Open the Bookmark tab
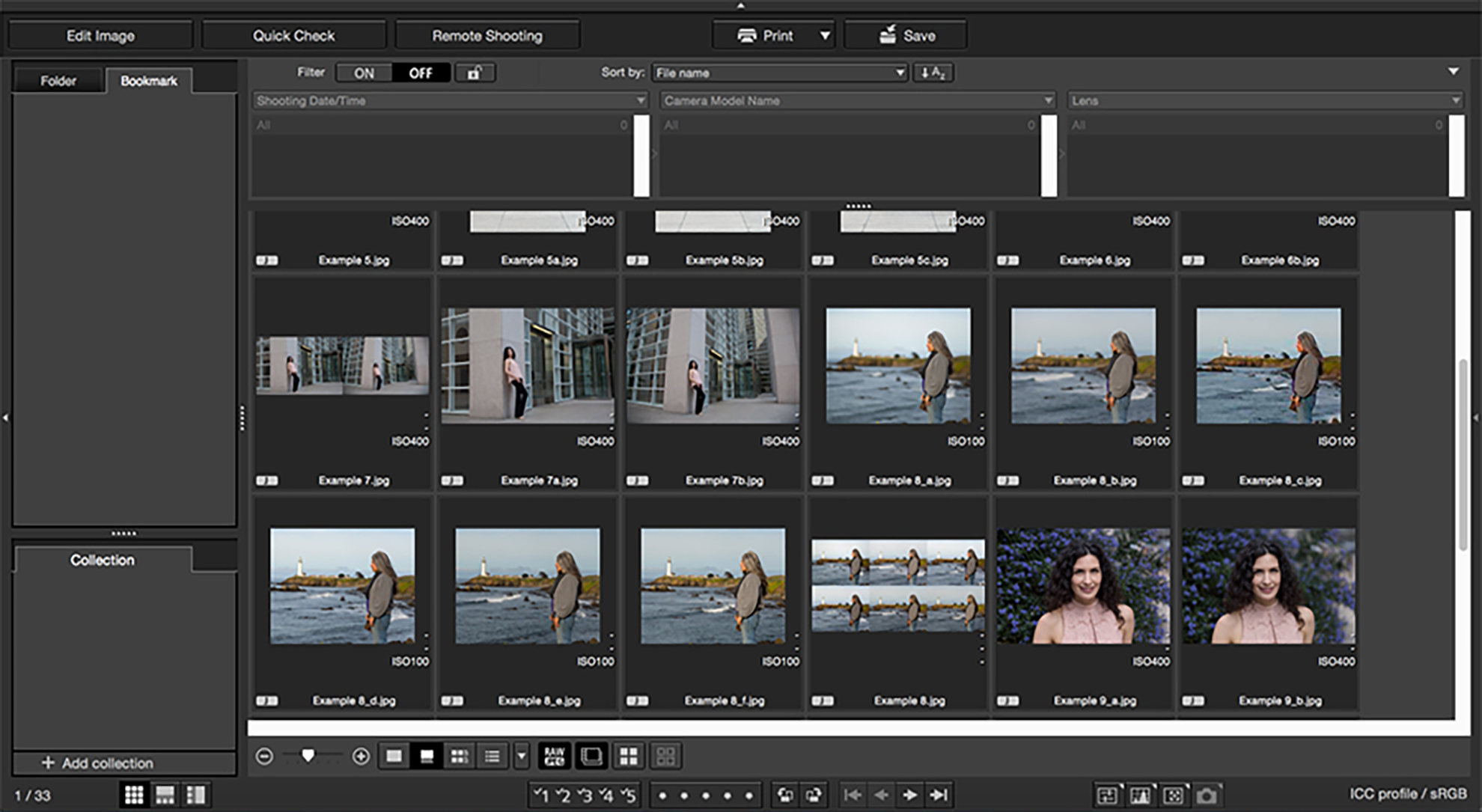 coord(149,81)
